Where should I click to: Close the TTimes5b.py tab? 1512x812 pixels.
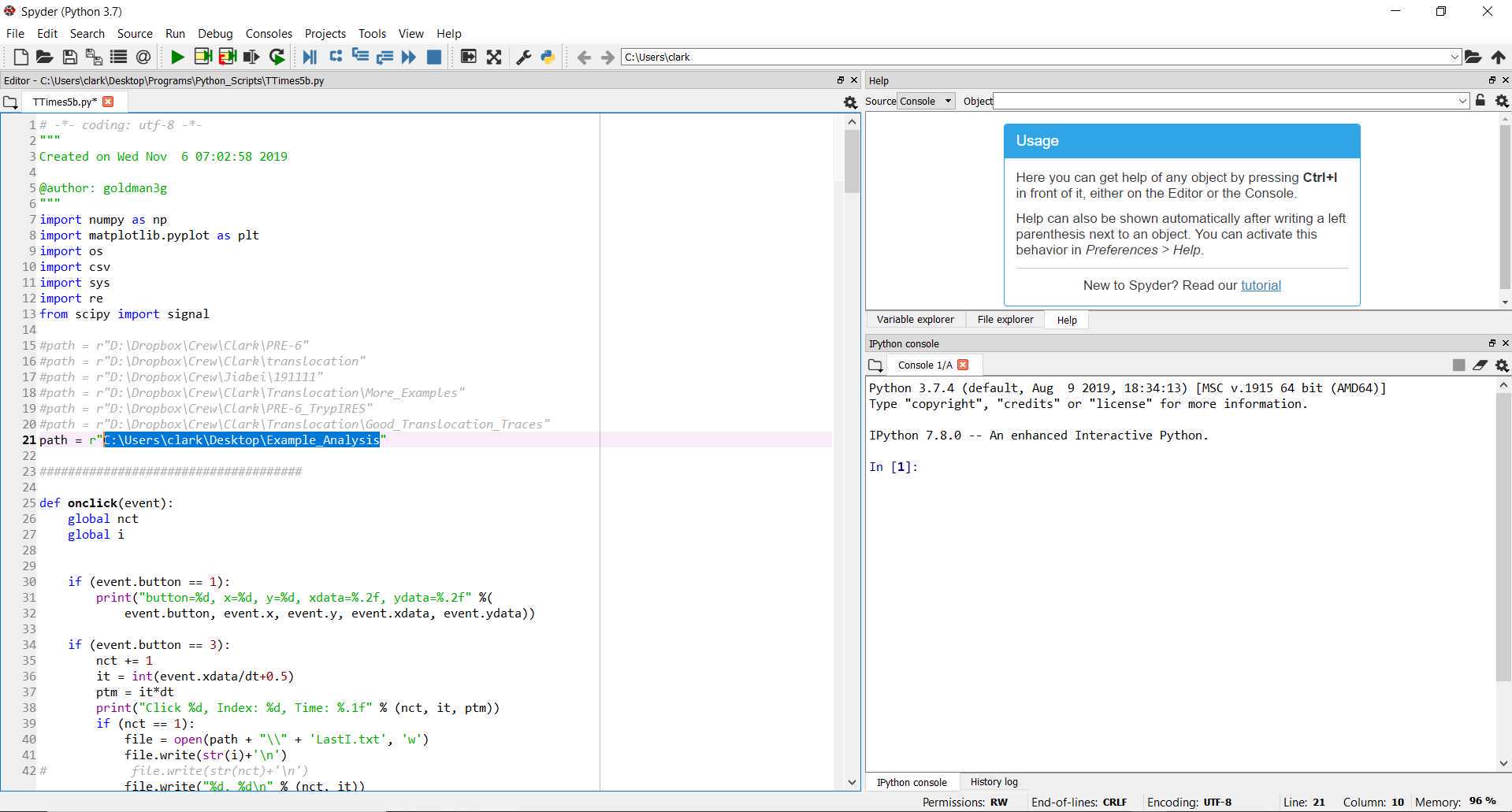pyautogui.click(x=108, y=102)
